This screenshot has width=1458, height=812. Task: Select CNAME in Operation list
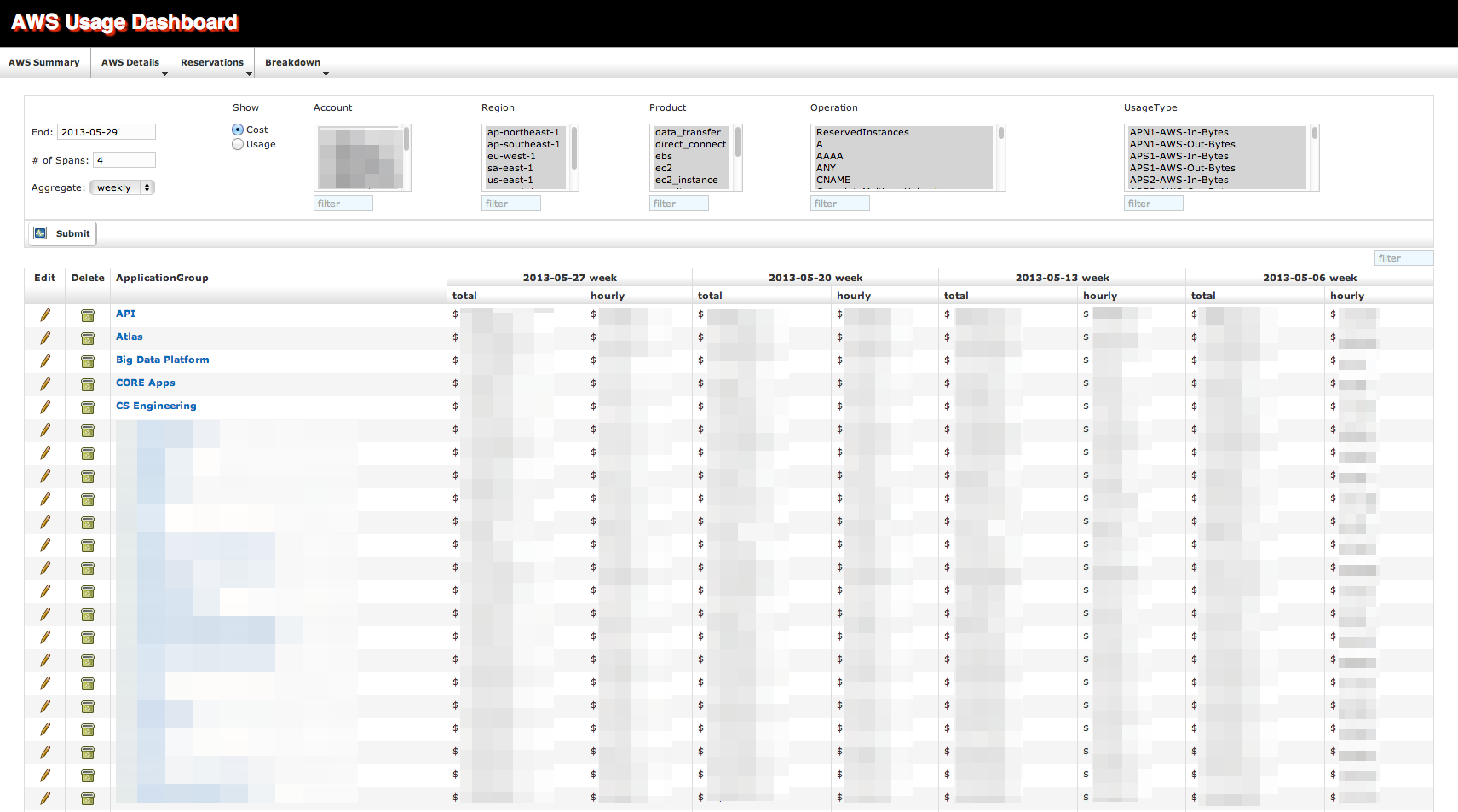tap(903, 180)
